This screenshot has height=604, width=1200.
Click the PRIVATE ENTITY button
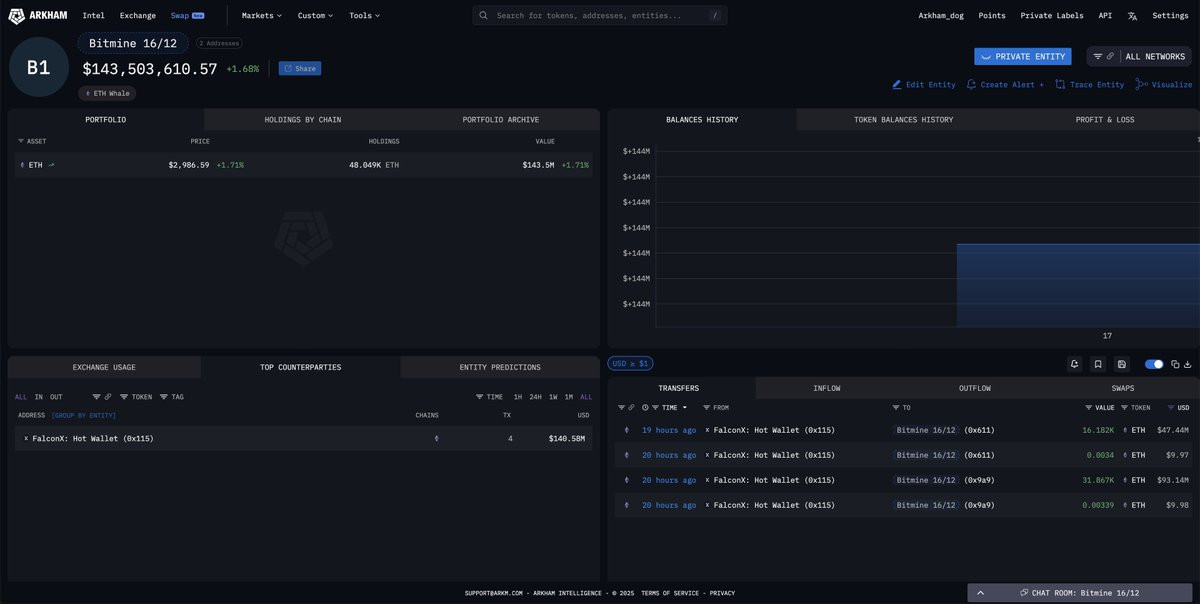click(x=1023, y=57)
